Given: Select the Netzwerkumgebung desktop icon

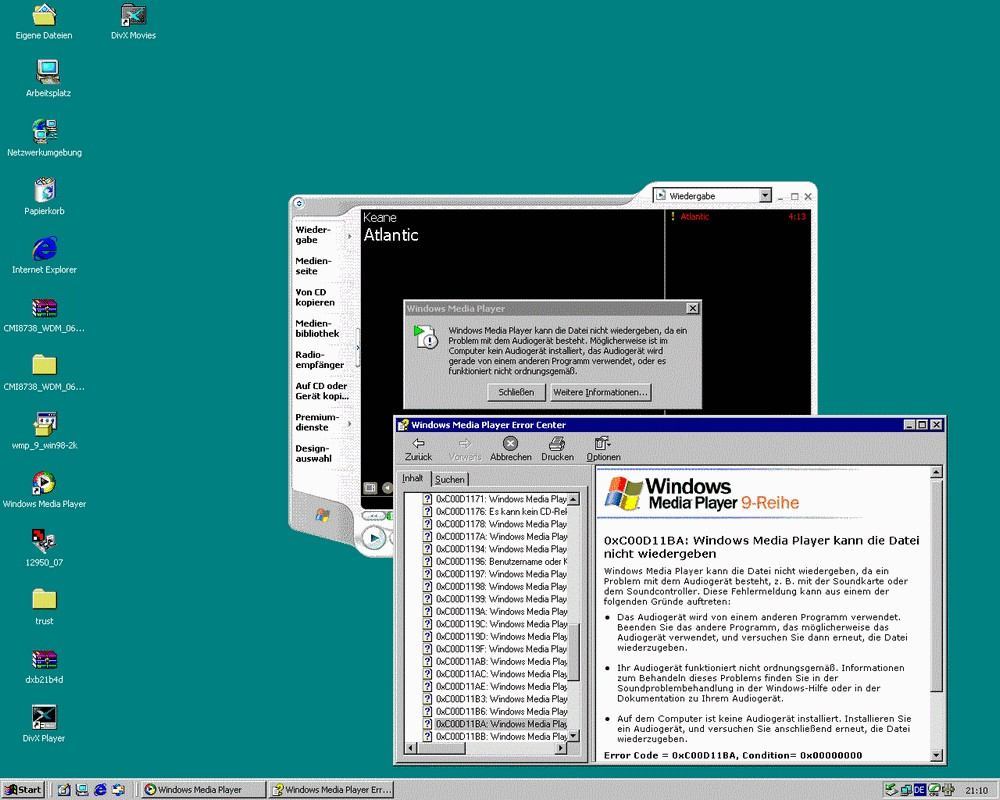Looking at the screenshot, I should point(44,138).
